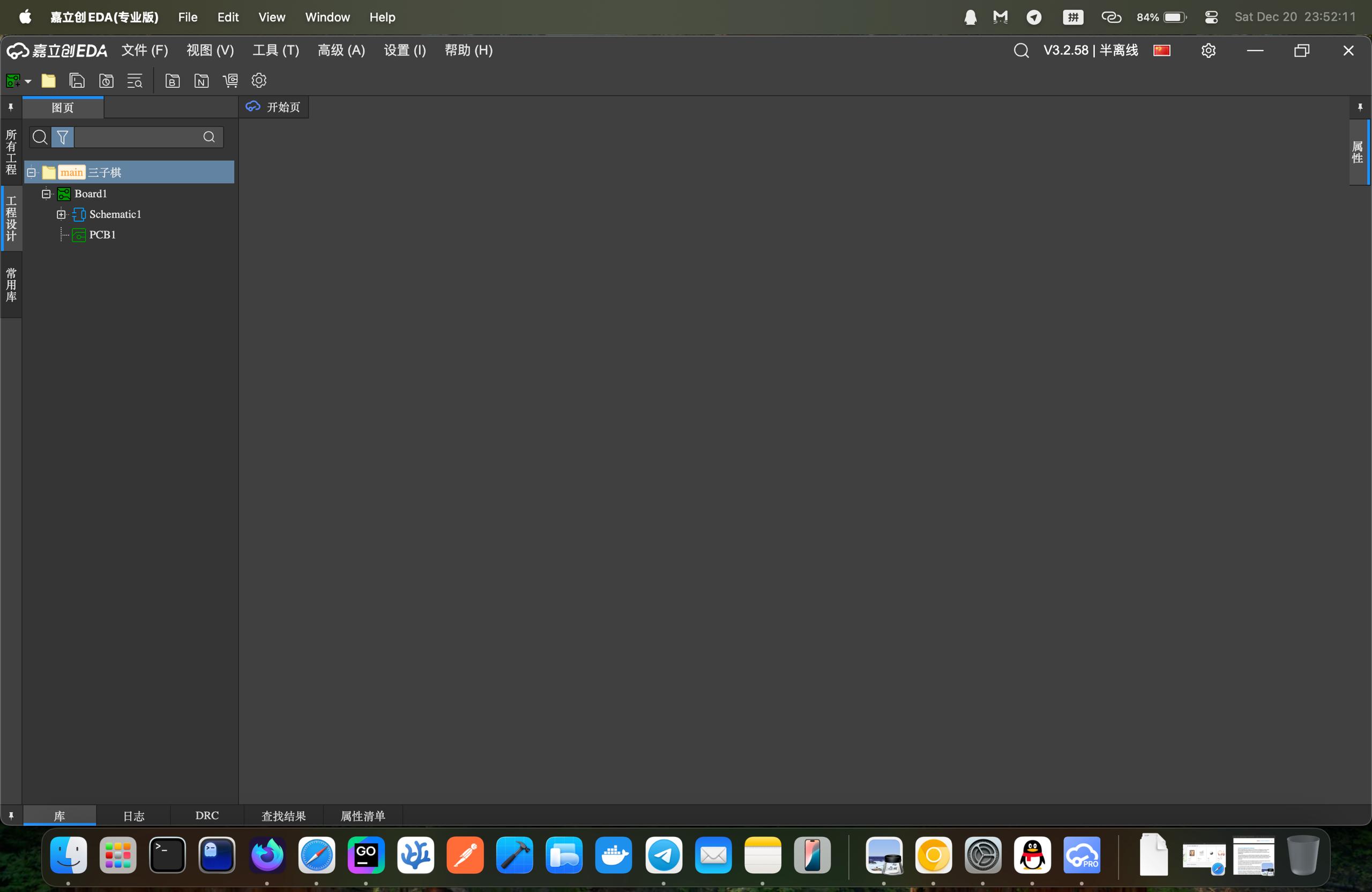Click the PCB order shopping cart icon
Image resolution: width=1372 pixels, height=892 pixels.
[230, 81]
